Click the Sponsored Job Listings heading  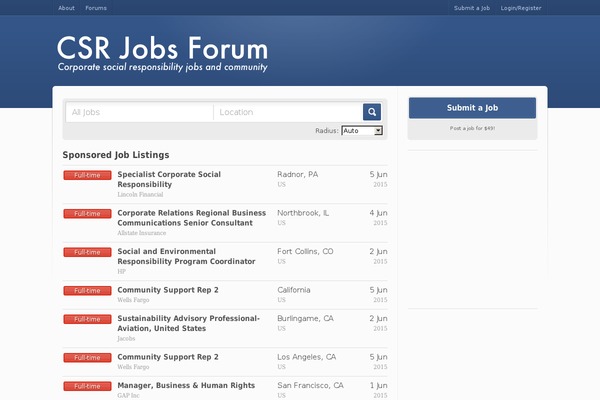116,155
